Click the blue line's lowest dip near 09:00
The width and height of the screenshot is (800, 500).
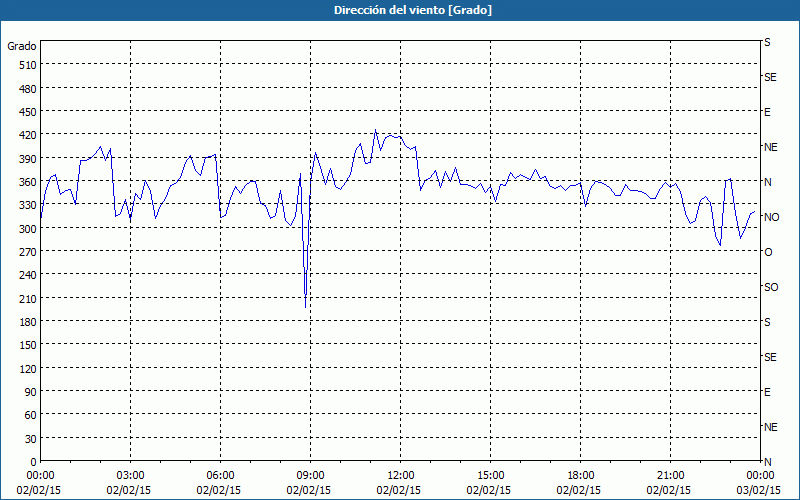[305, 306]
